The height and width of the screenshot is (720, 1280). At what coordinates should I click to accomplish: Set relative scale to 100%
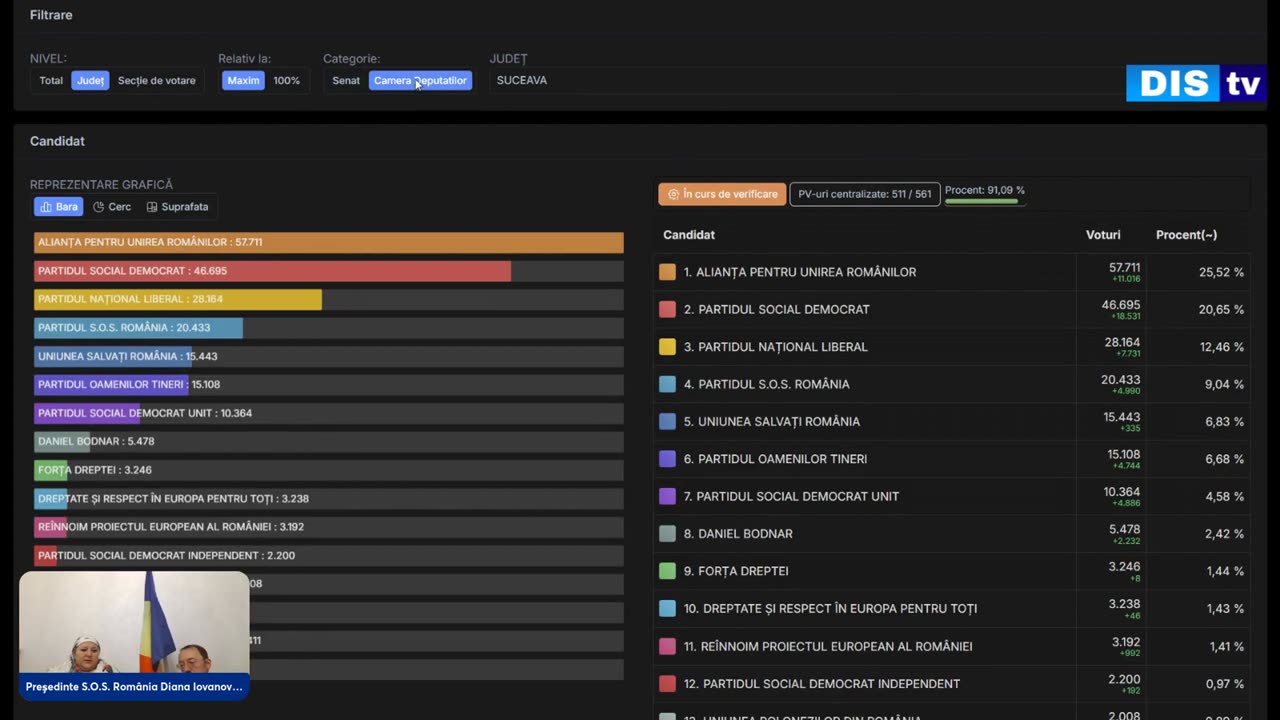(x=287, y=81)
